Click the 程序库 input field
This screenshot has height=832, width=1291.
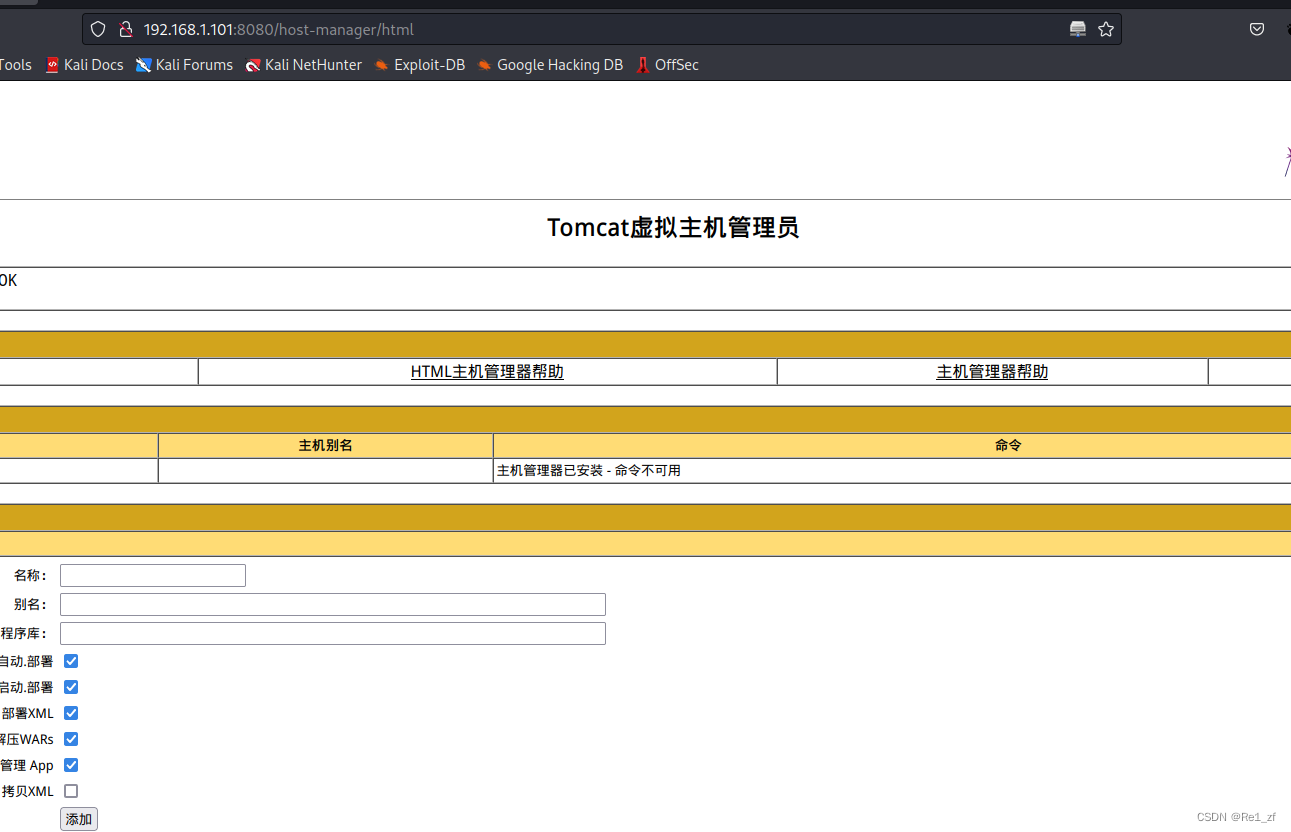tap(333, 633)
